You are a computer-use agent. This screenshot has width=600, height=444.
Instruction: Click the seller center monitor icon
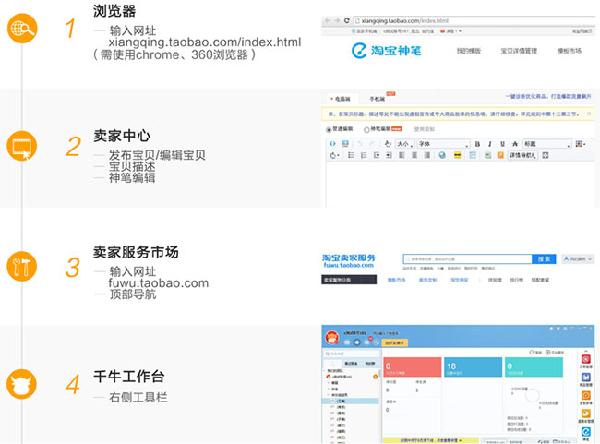point(22,146)
